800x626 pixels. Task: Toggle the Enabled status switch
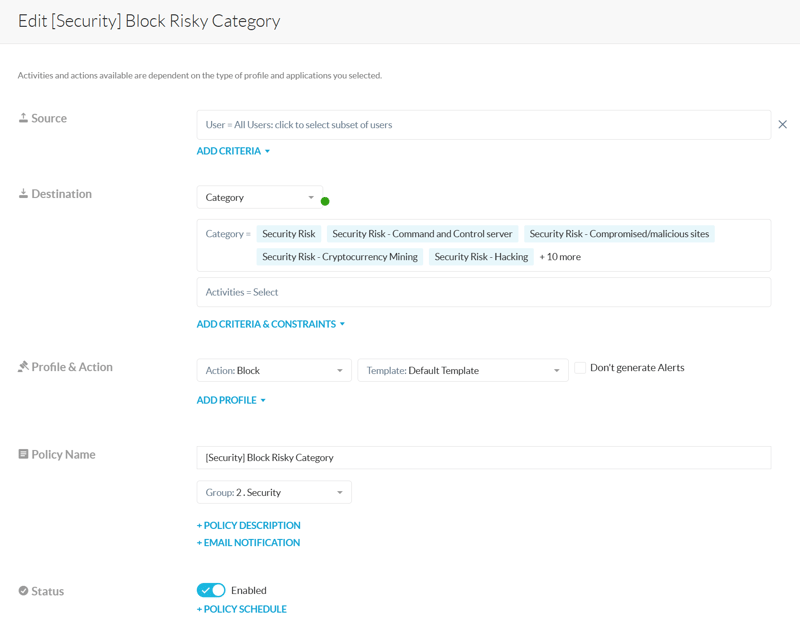point(211,590)
